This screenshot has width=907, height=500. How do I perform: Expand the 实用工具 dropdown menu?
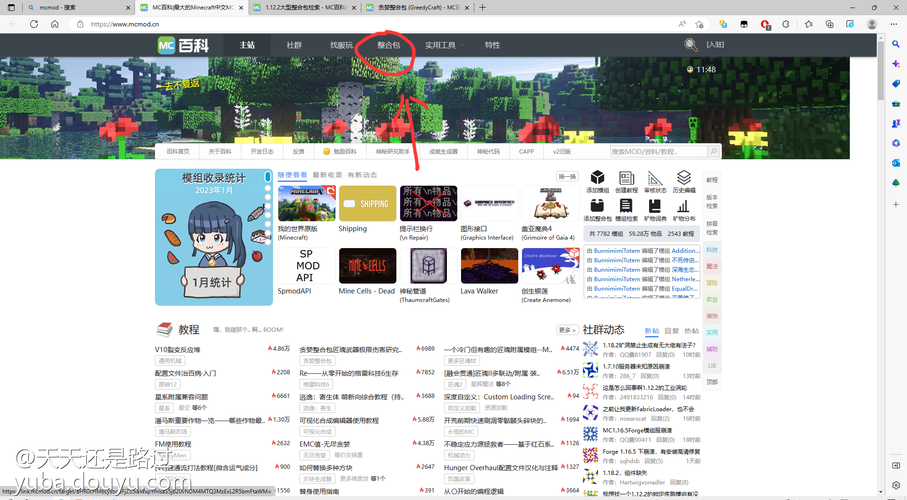[443, 45]
